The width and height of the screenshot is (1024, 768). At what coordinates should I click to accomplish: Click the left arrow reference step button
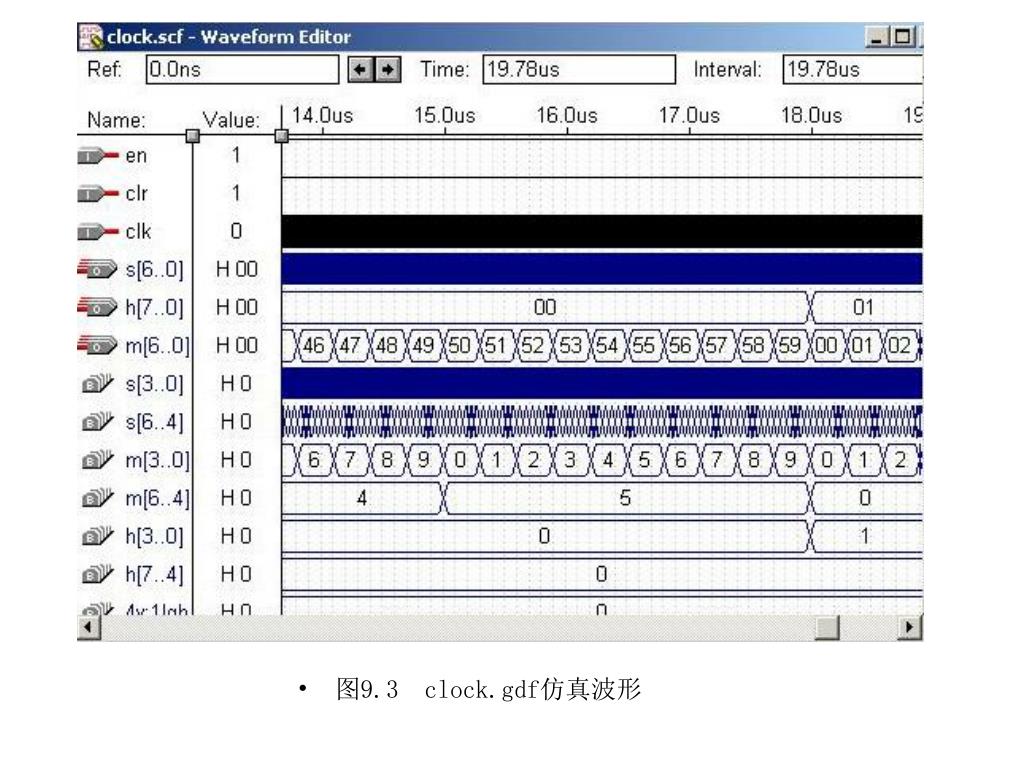click(x=360, y=69)
